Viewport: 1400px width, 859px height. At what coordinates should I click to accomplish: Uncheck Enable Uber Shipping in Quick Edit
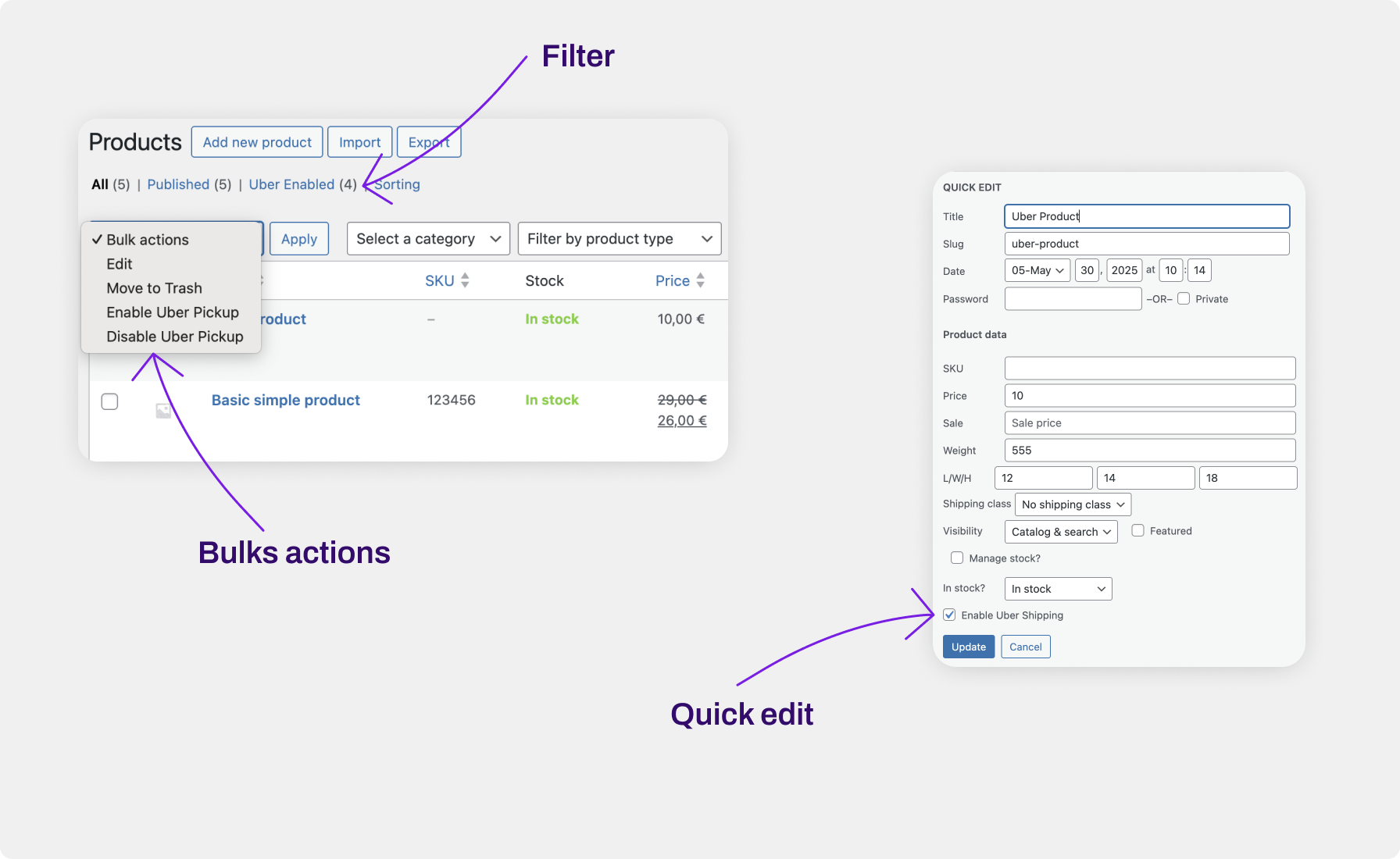coord(949,615)
